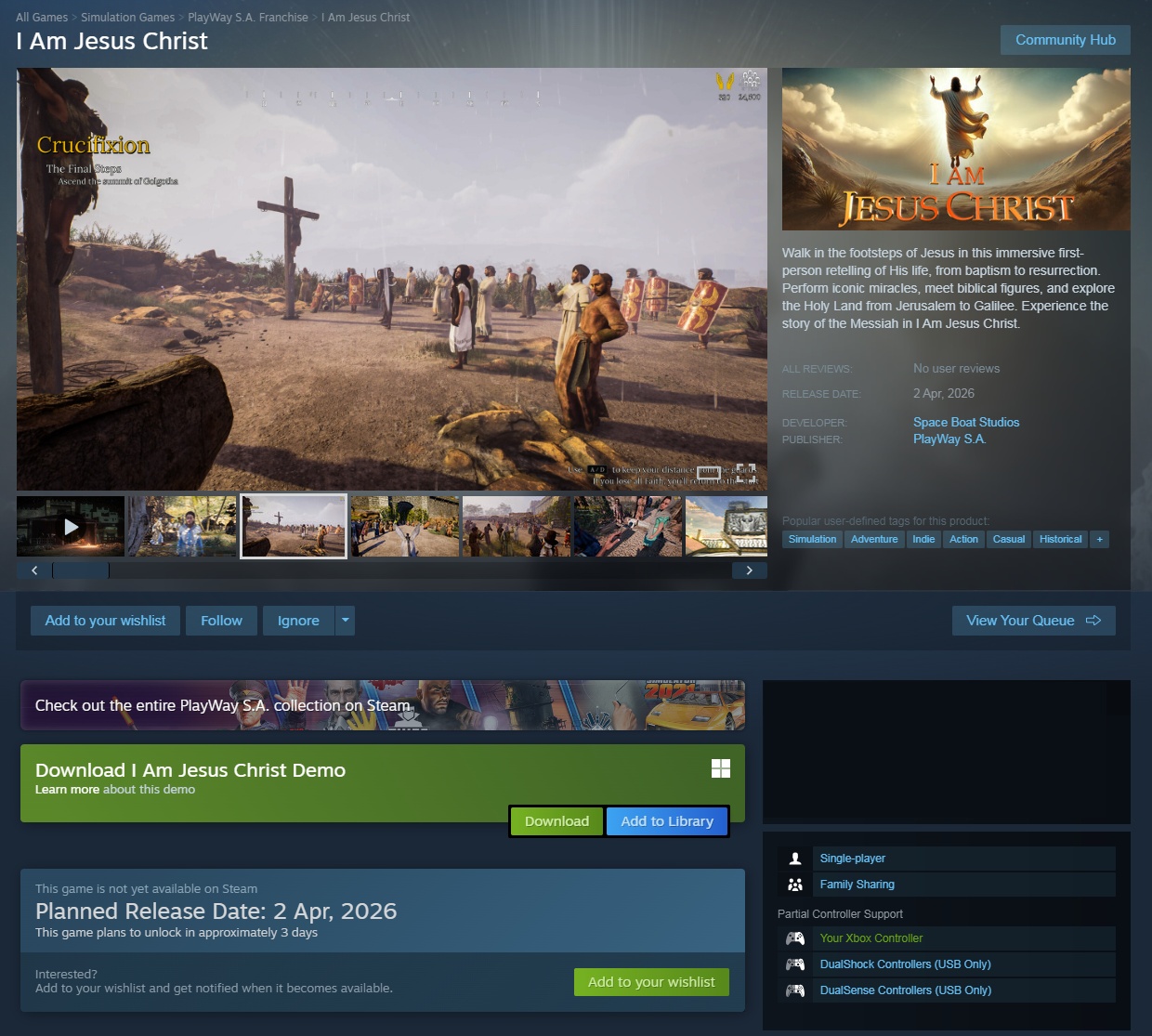Open the Ignore options dropdown arrow
Image resolution: width=1152 pixels, height=1036 pixels.
click(346, 620)
